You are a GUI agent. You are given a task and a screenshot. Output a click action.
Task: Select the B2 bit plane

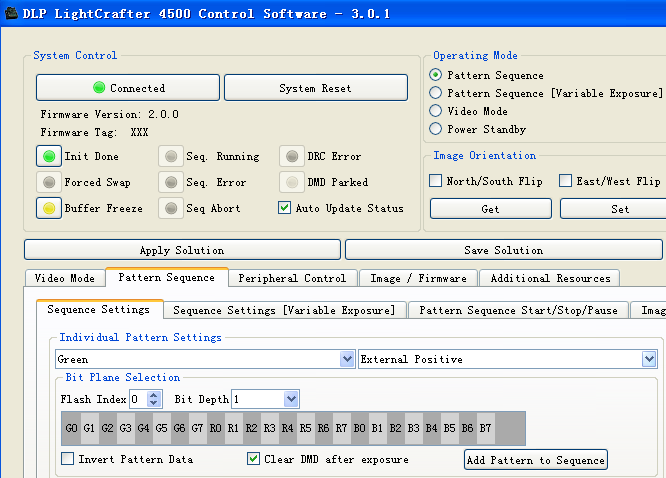coord(395,428)
